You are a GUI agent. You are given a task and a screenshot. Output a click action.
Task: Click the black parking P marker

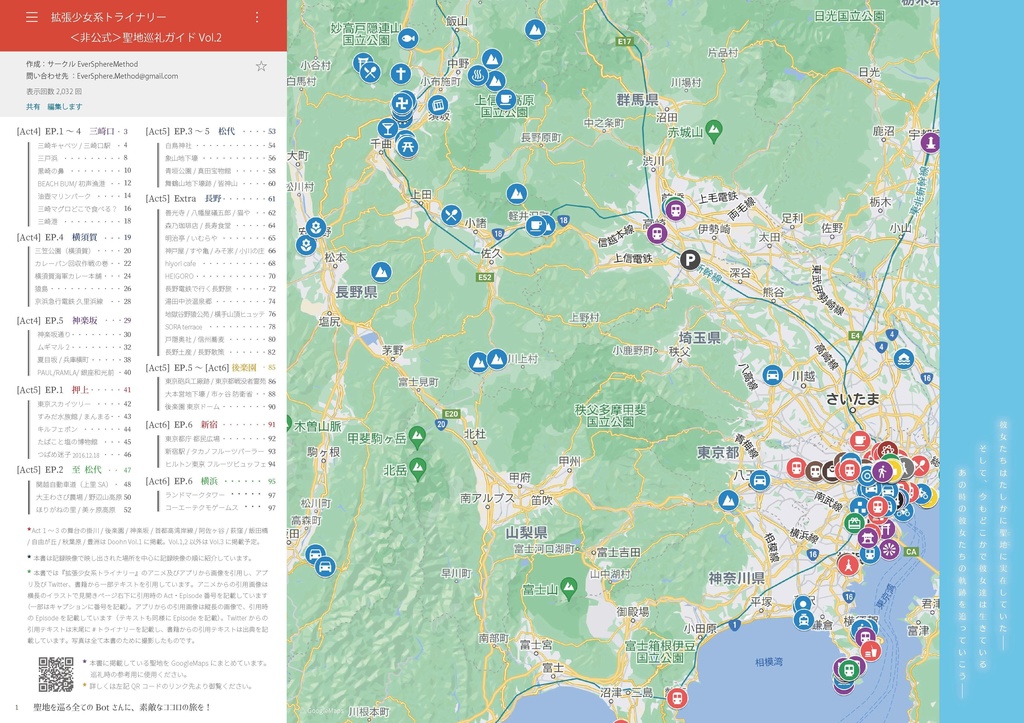[690, 260]
